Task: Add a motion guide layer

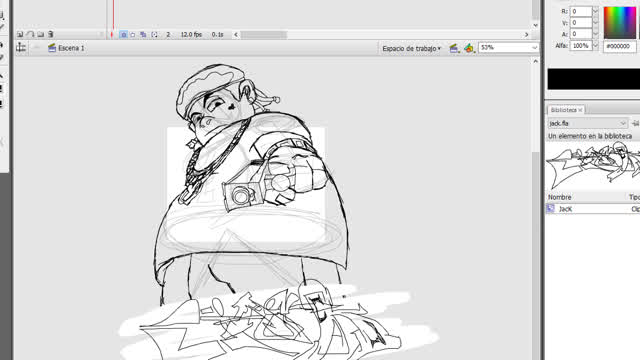Action: tap(30, 35)
